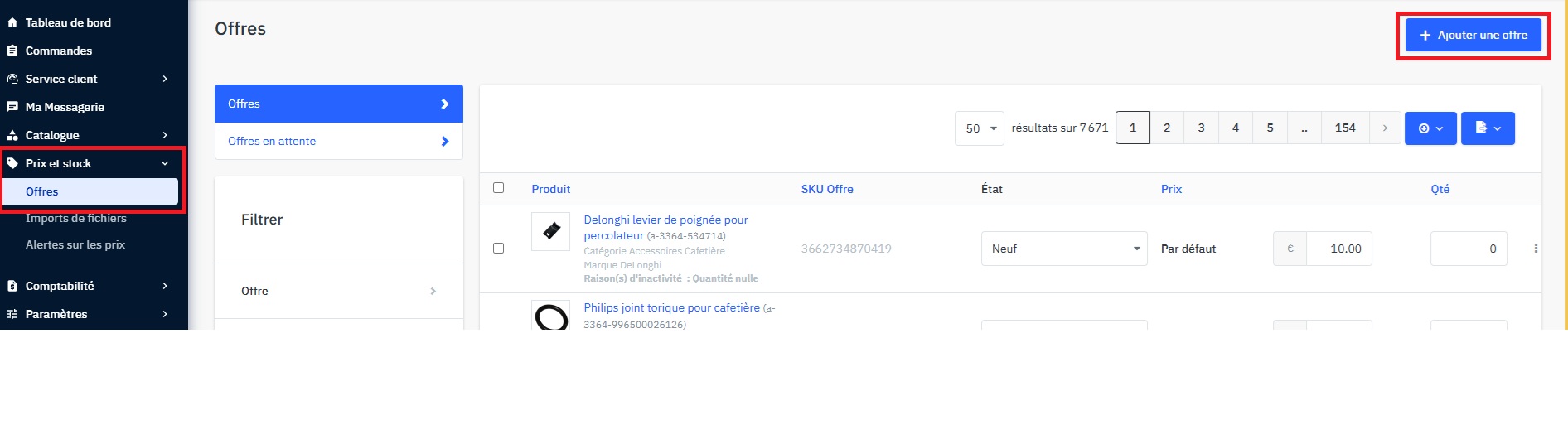Click the blue download actions button
The width and height of the screenshot is (1568, 425).
click(1430, 128)
